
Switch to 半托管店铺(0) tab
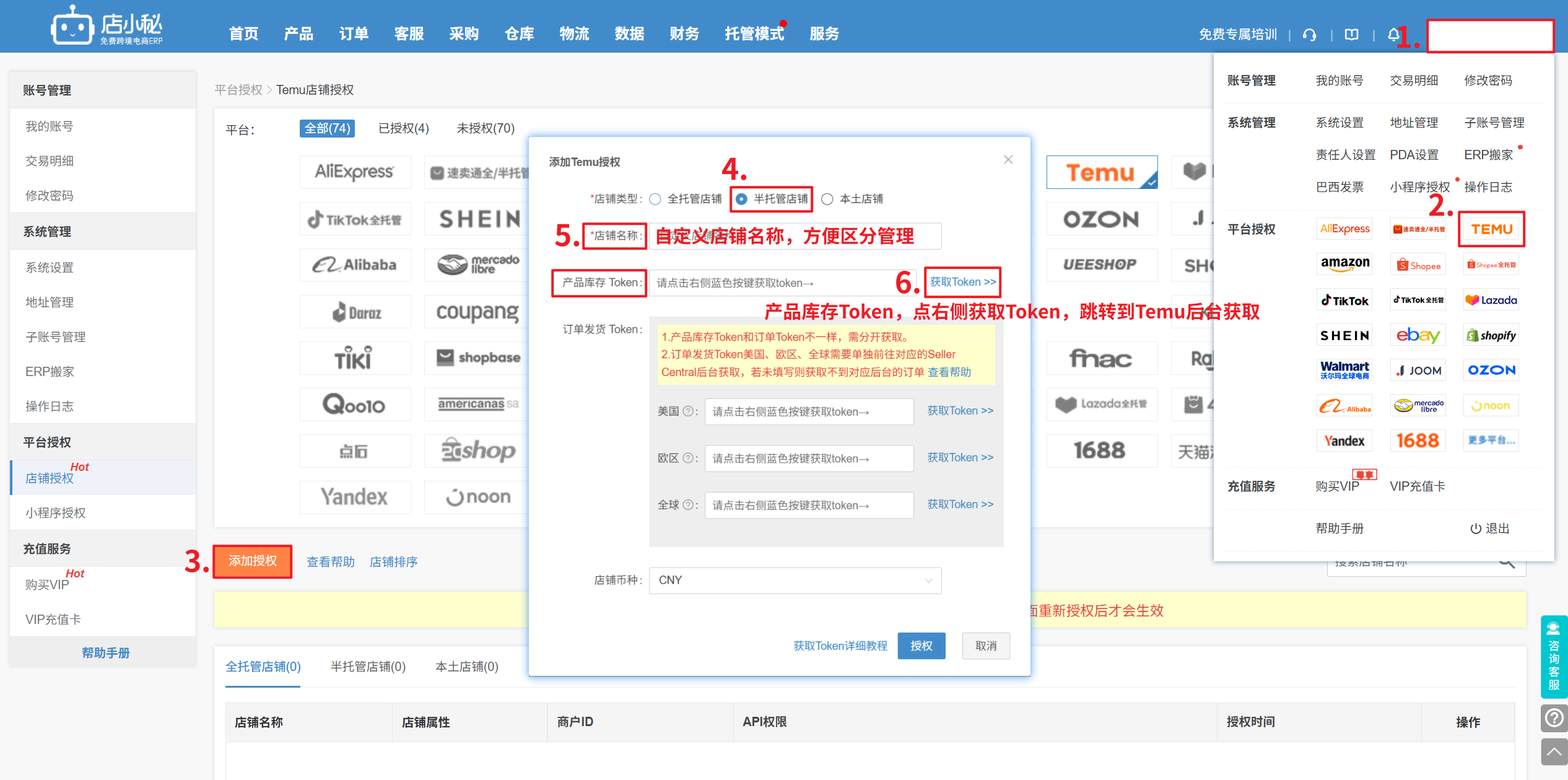click(368, 667)
